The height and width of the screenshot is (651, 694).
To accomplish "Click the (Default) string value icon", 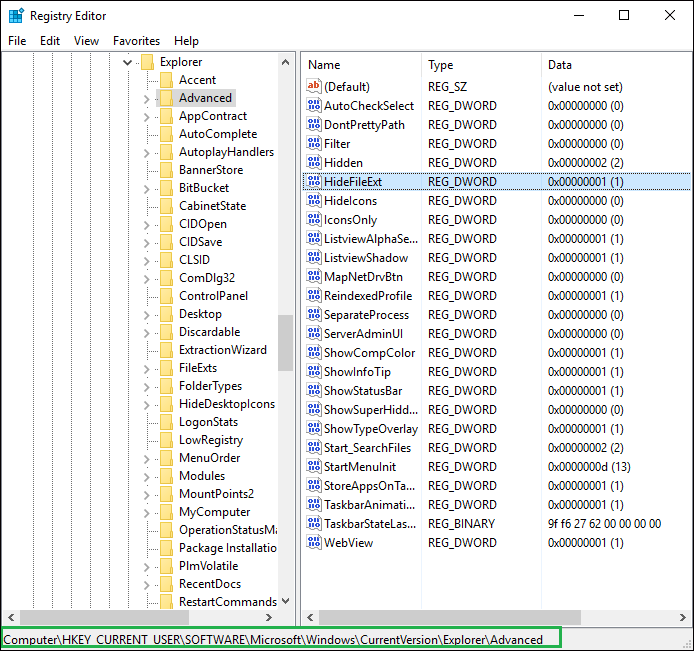I will coord(314,86).
